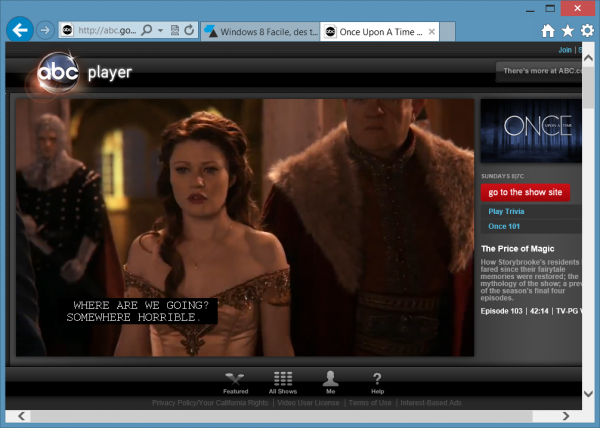Open the Video User License link
This screenshot has width=600, height=428.
coord(308,403)
